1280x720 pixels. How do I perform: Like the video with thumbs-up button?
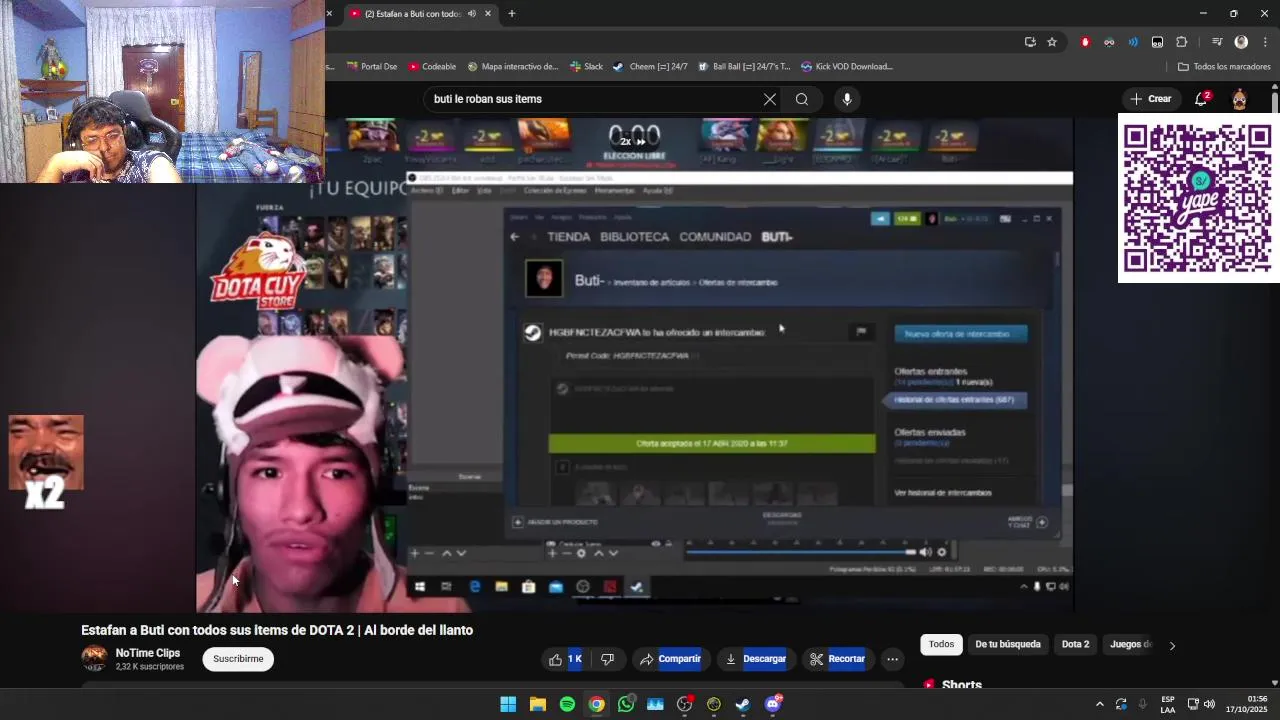[565, 659]
